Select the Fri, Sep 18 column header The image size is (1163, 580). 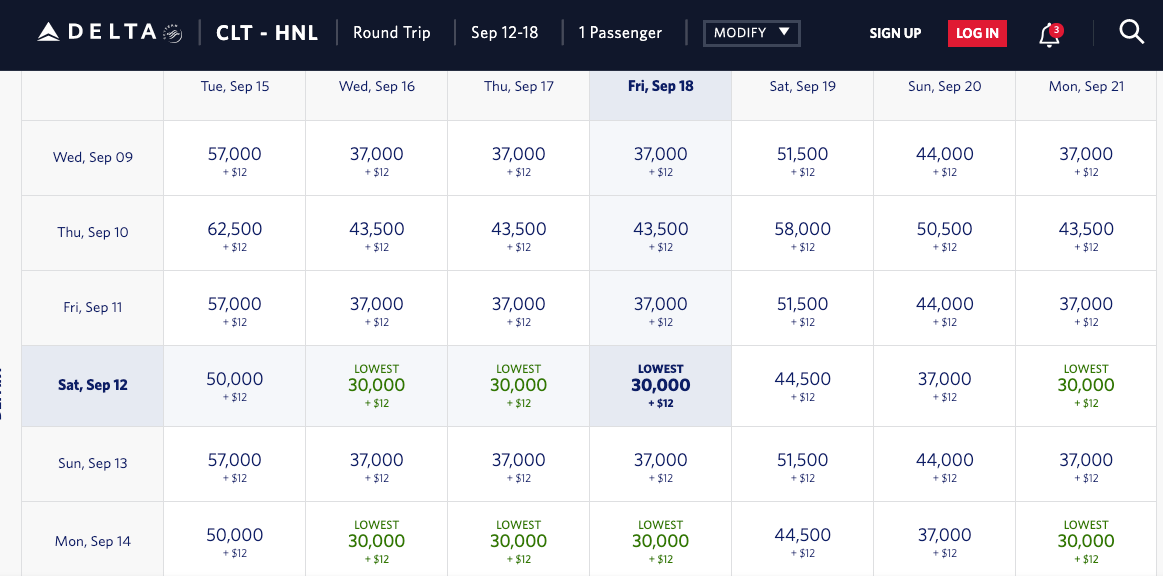pyautogui.click(x=660, y=86)
